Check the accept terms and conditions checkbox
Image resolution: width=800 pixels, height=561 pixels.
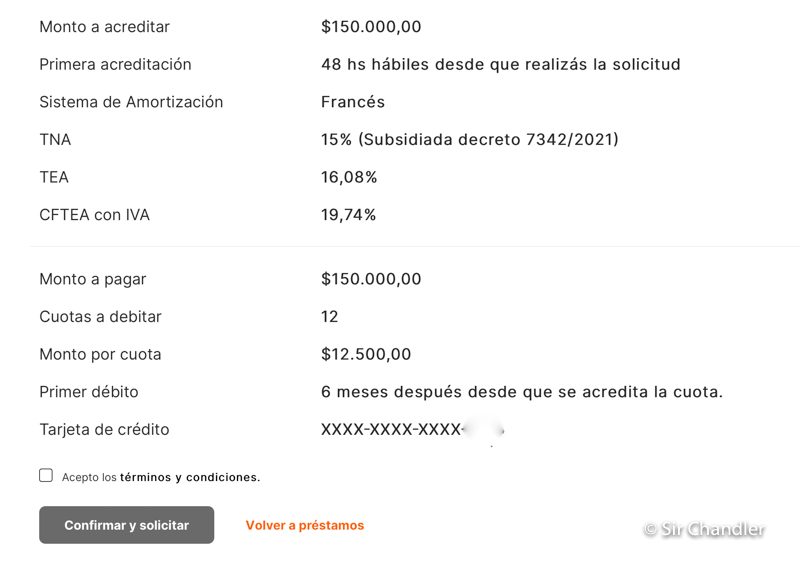click(x=46, y=475)
